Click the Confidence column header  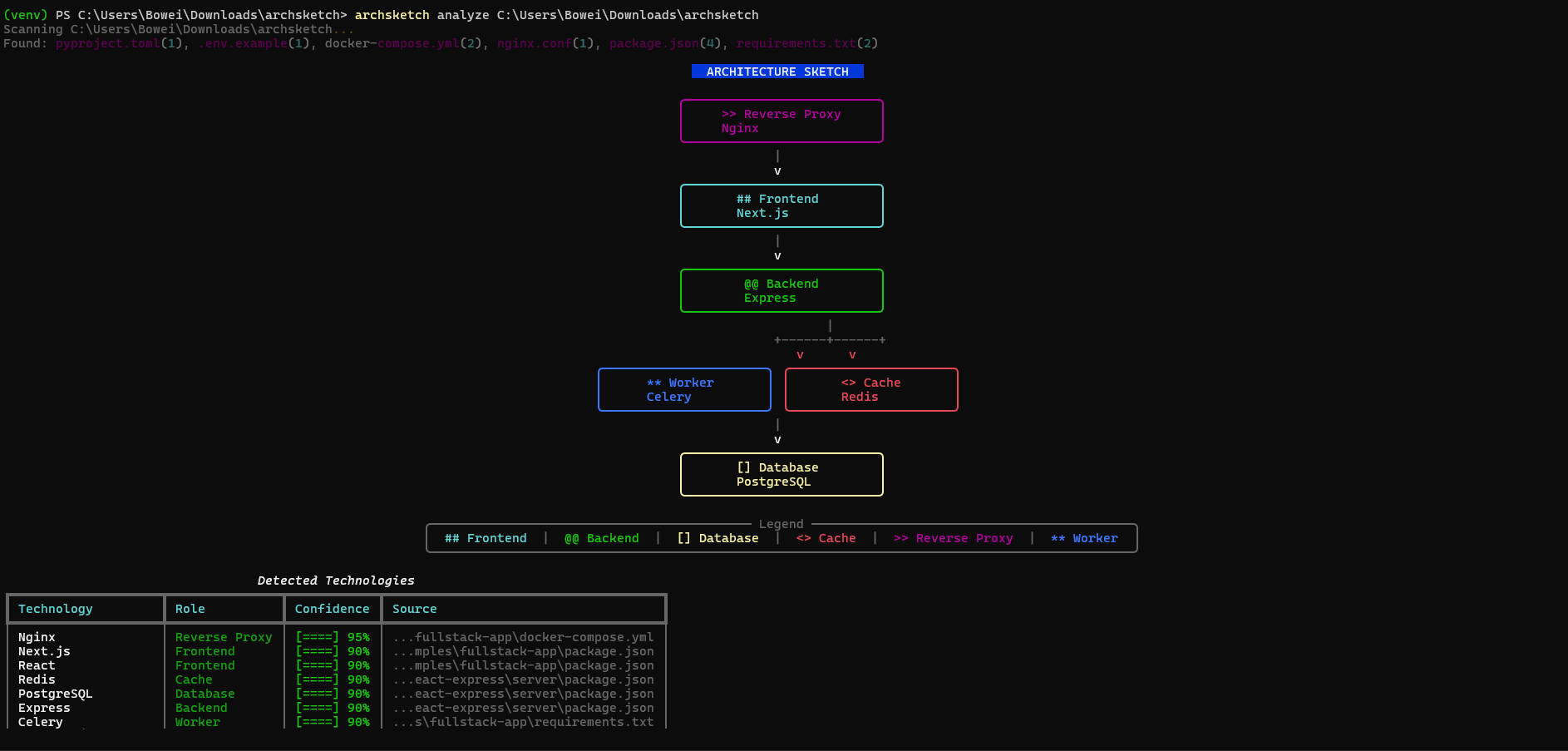[332, 609]
